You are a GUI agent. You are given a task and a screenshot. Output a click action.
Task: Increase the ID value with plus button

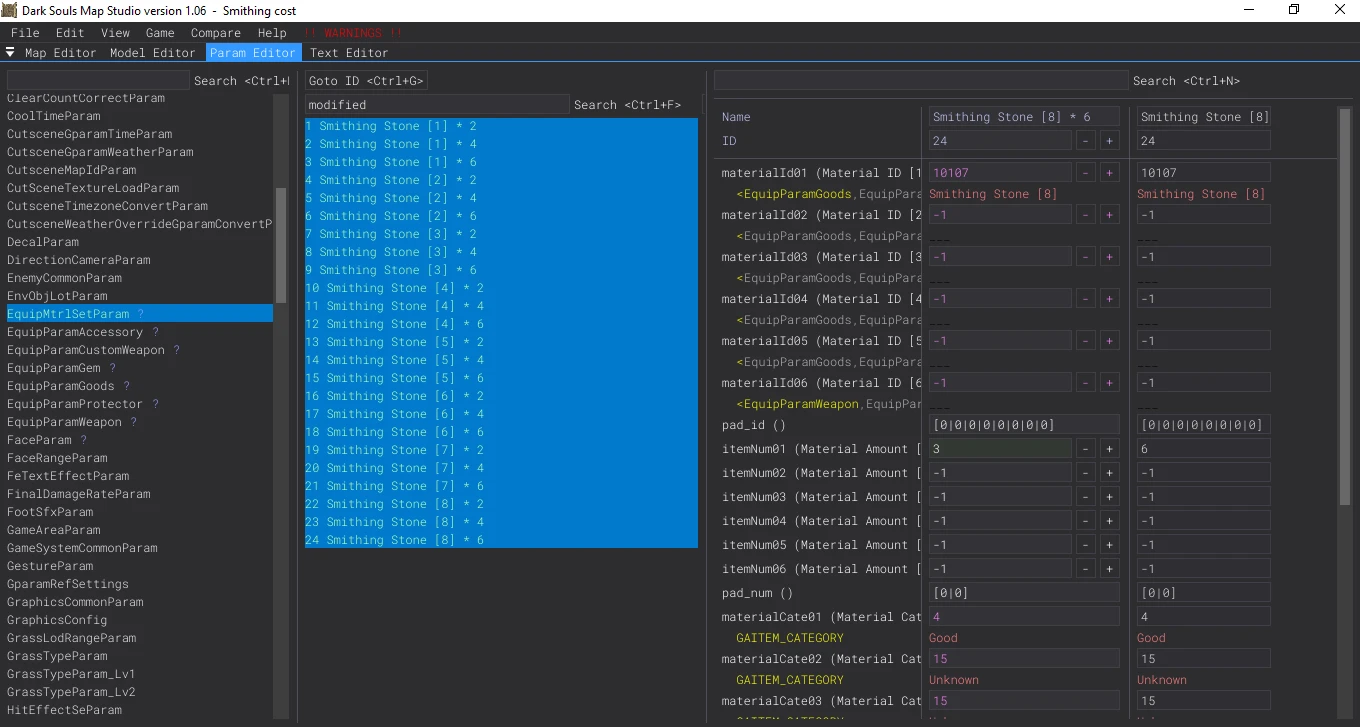point(1109,141)
